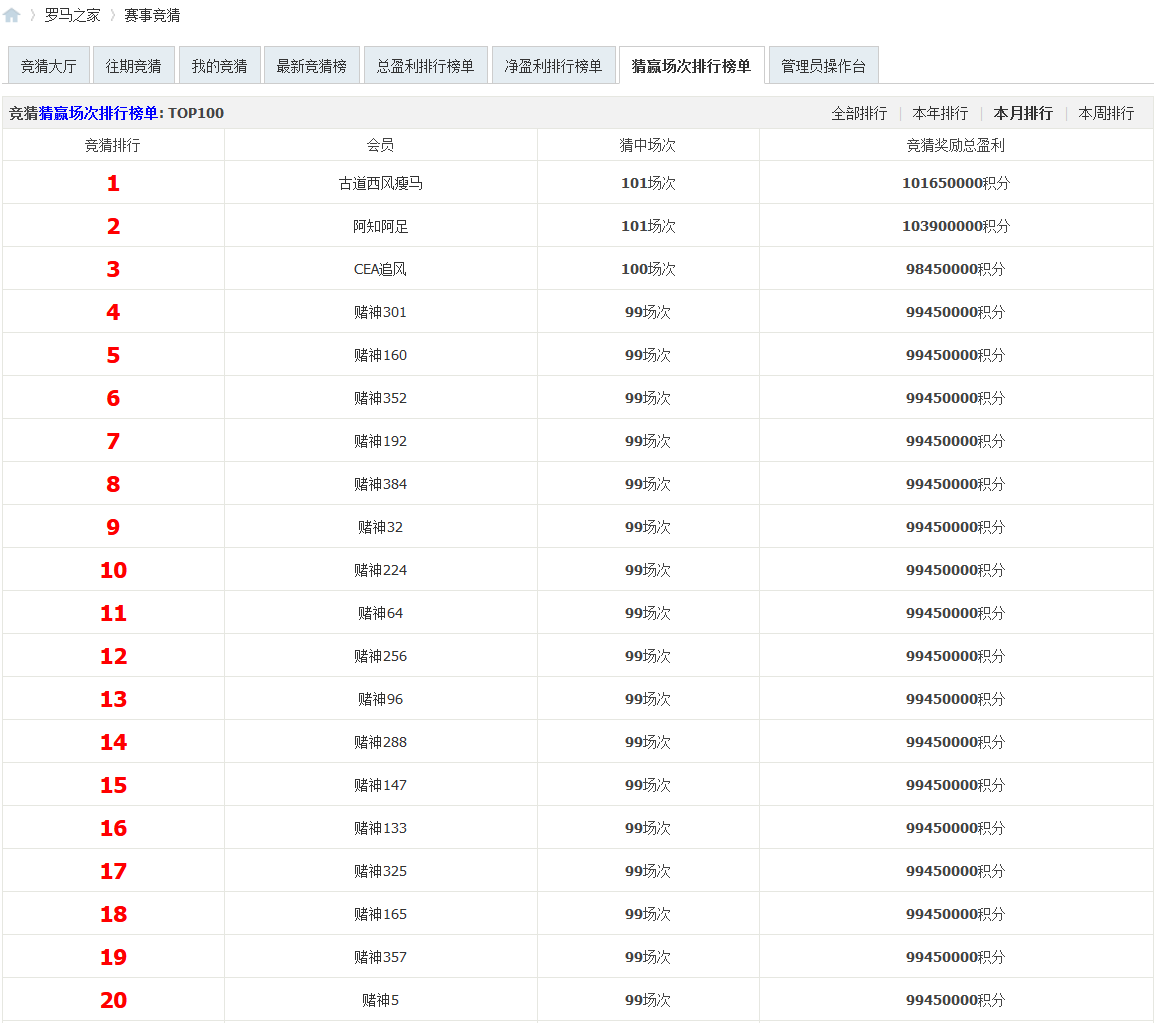Switch to the 往期竞猜 tab

pos(134,66)
